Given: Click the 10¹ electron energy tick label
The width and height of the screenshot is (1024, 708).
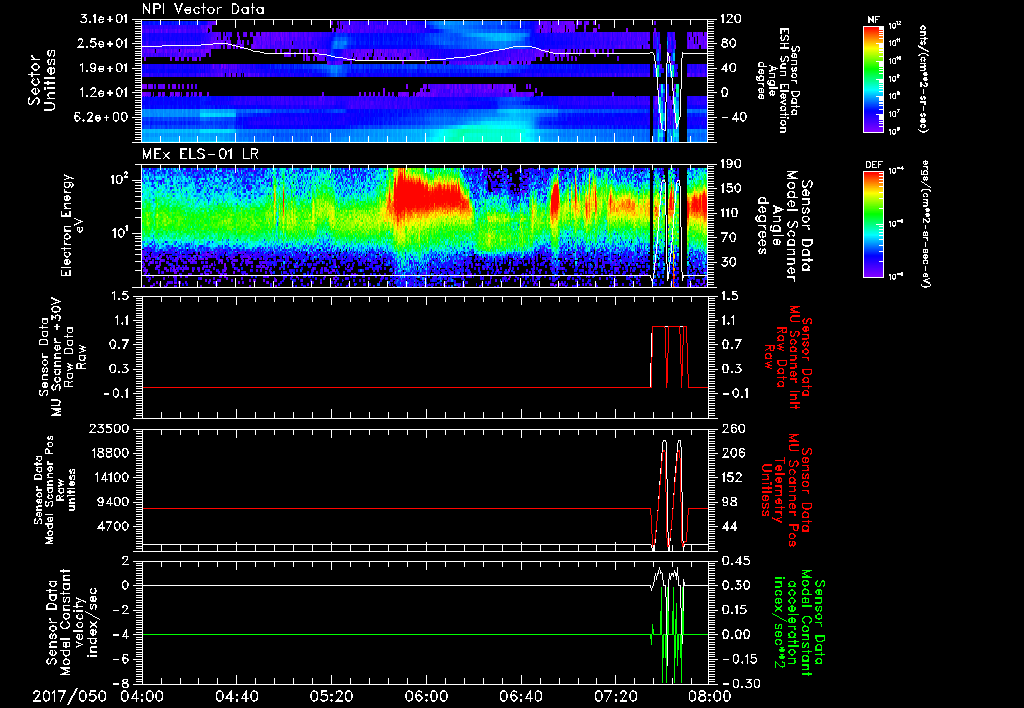Looking at the screenshot, I should (120, 233).
